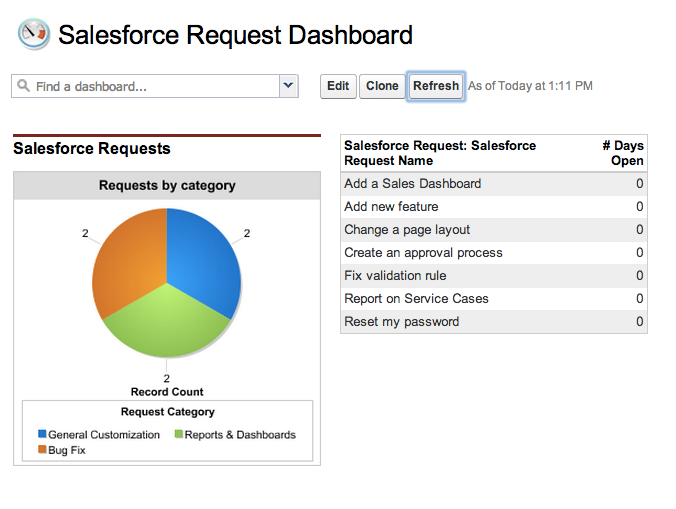Image resolution: width=676 pixels, height=509 pixels.
Task: Click the Record Count axis label
Action: [167, 392]
